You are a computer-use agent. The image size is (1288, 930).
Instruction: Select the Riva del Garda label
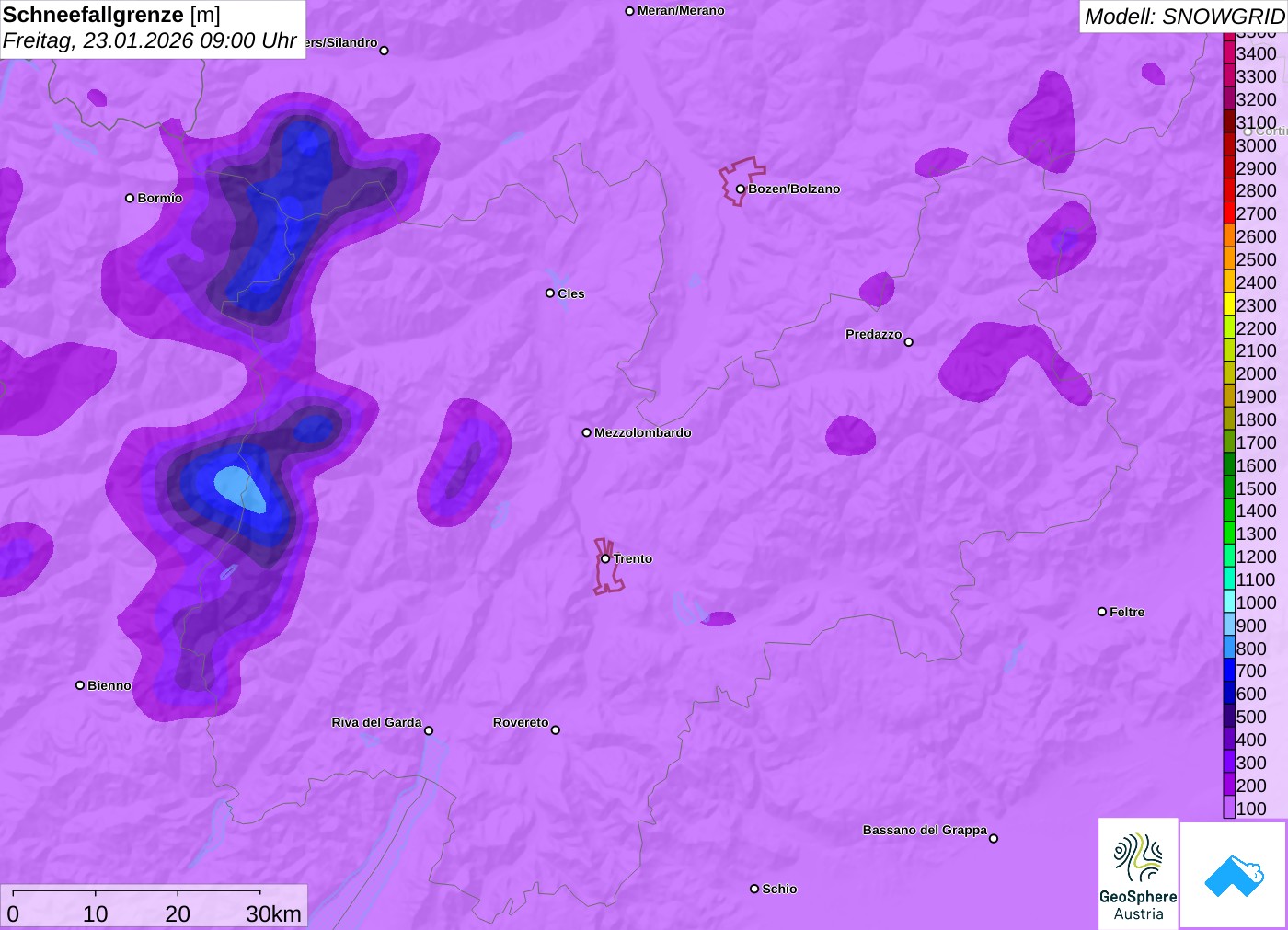[x=377, y=723]
